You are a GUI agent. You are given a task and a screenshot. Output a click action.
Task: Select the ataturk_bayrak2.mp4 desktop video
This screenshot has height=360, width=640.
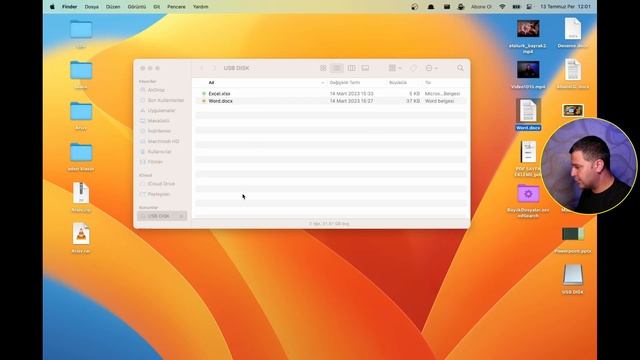(x=528, y=36)
